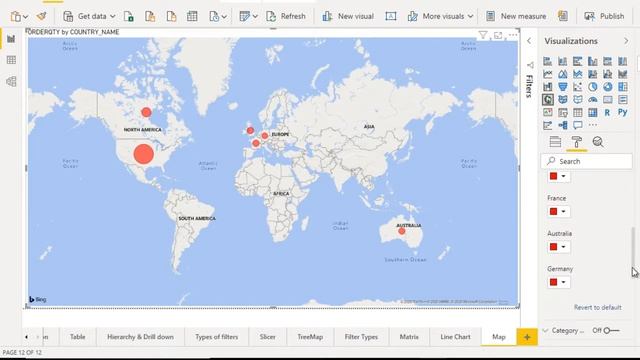Open the Format paint roller tab

(x=577, y=142)
